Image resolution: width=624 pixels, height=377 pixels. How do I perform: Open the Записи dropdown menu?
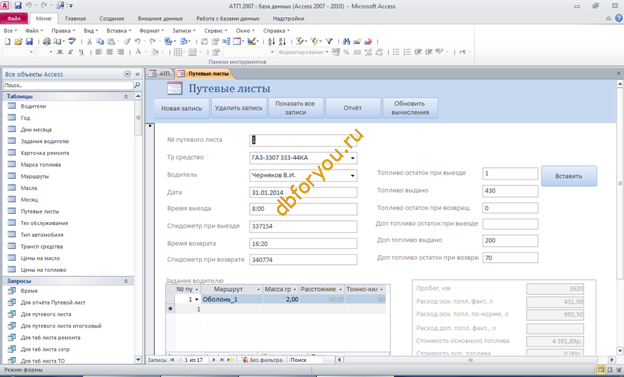click(184, 31)
